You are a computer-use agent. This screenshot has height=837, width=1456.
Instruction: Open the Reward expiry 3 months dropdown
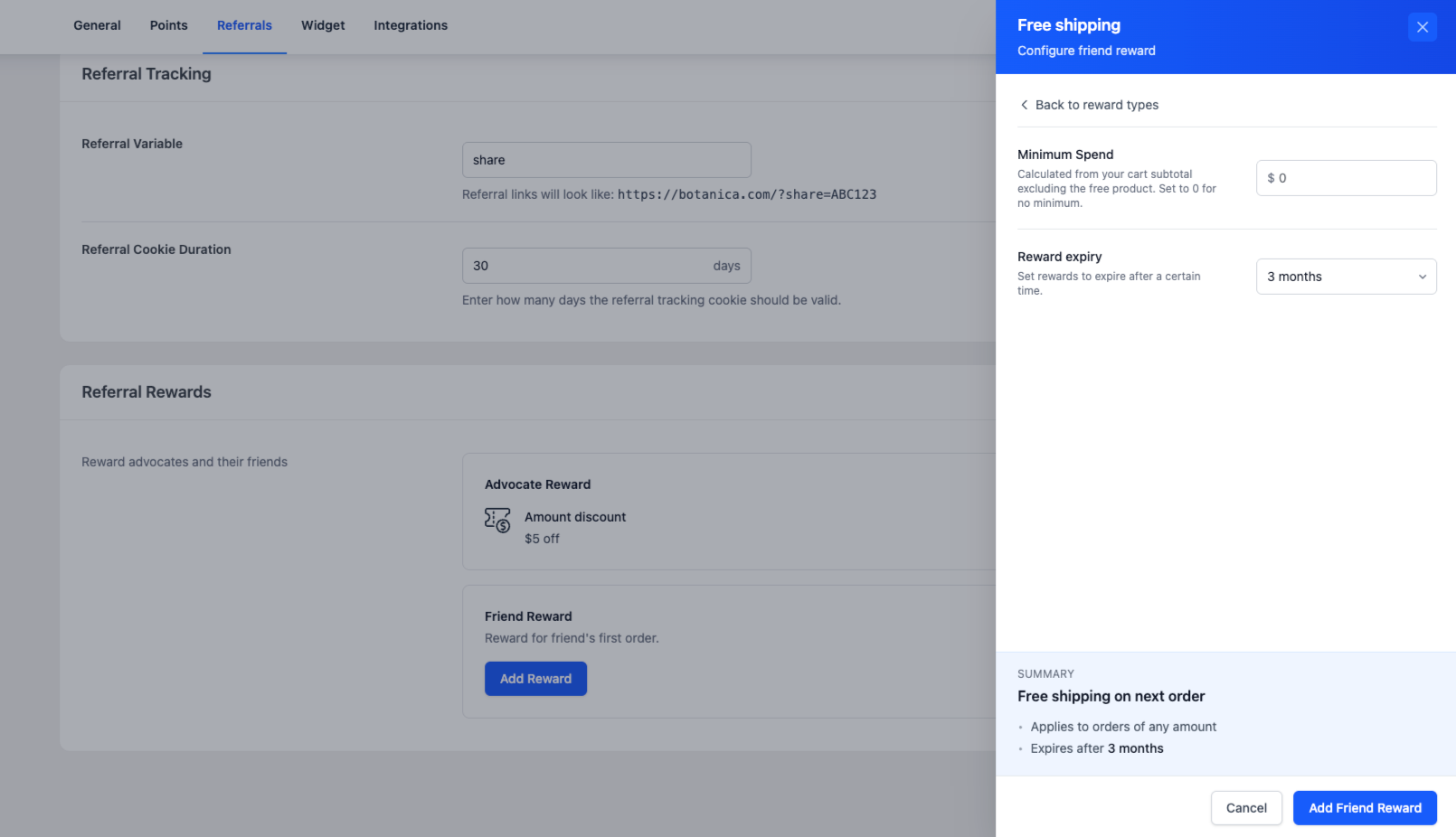click(x=1345, y=277)
